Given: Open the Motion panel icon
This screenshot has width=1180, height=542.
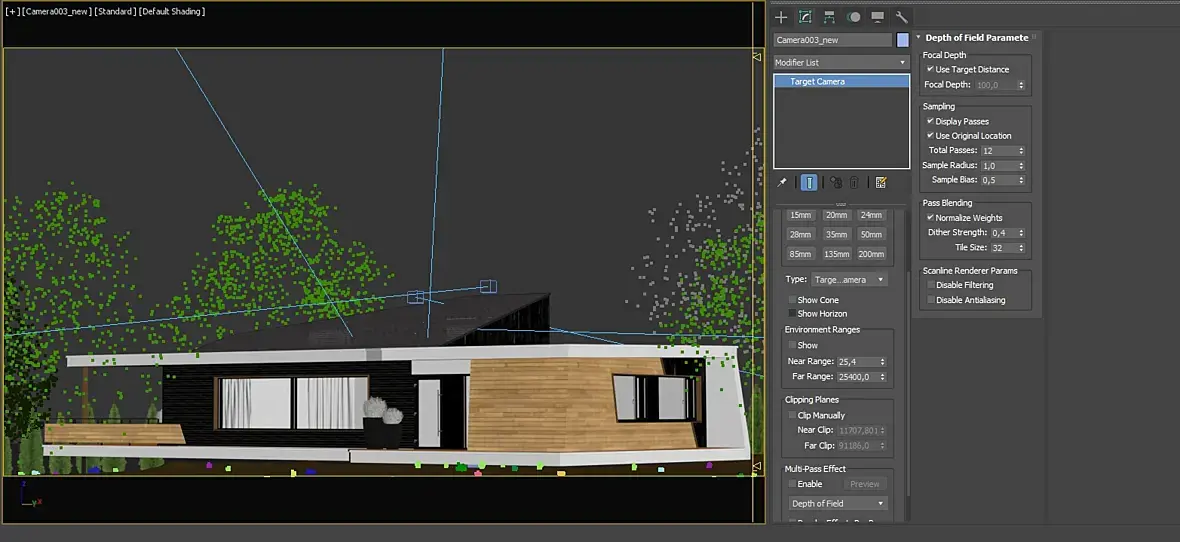Looking at the screenshot, I should pos(853,17).
